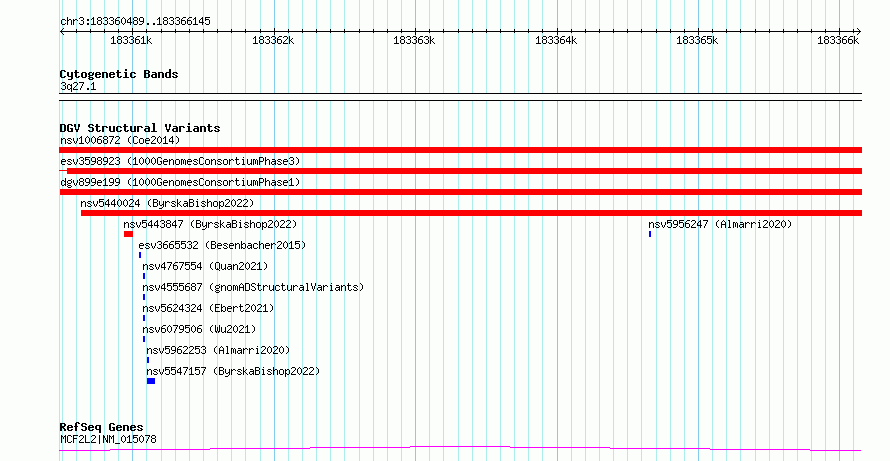890x461 pixels.
Task: Click the blue tick under esv3665532
Action: click(x=140, y=255)
